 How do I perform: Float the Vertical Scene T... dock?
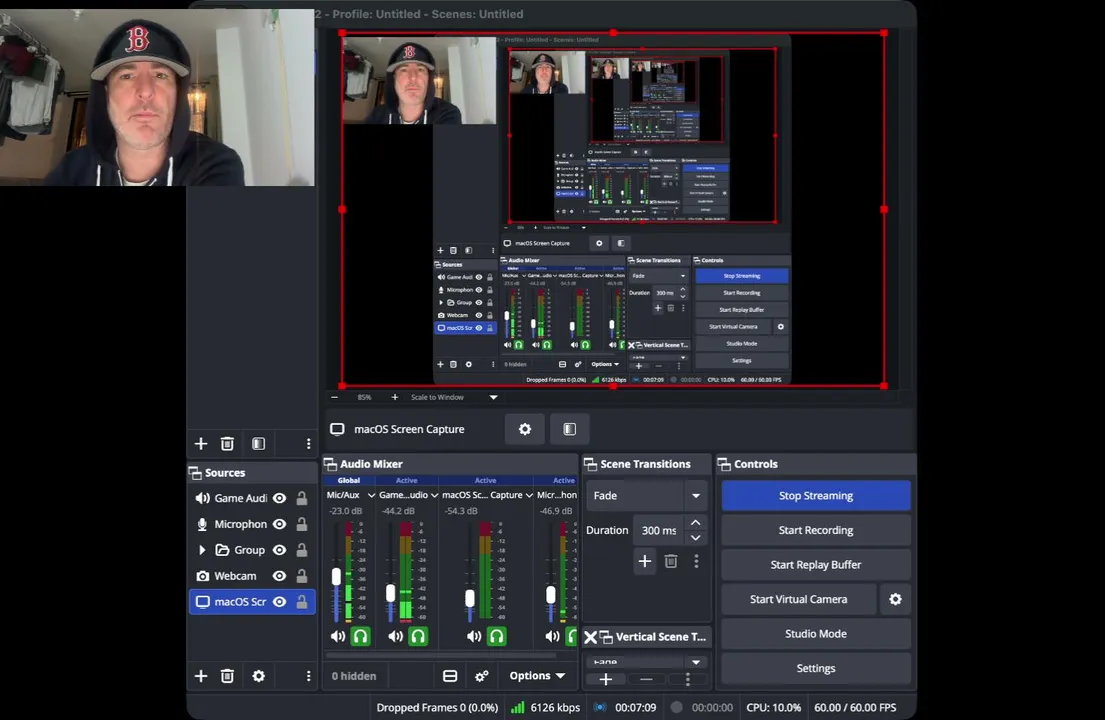(606, 638)
